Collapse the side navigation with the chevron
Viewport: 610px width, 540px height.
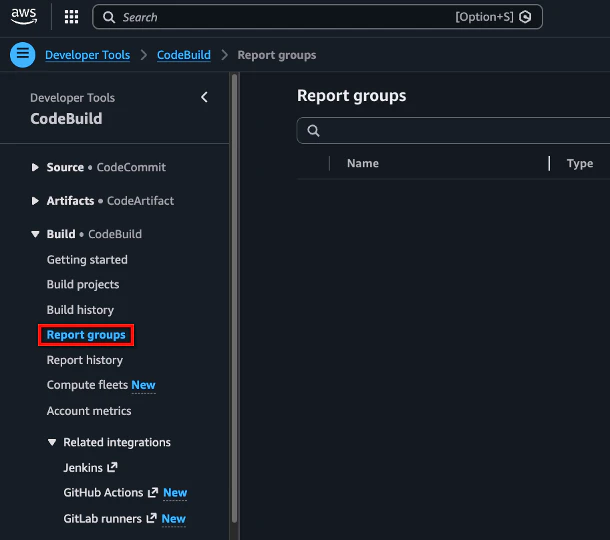204,97
